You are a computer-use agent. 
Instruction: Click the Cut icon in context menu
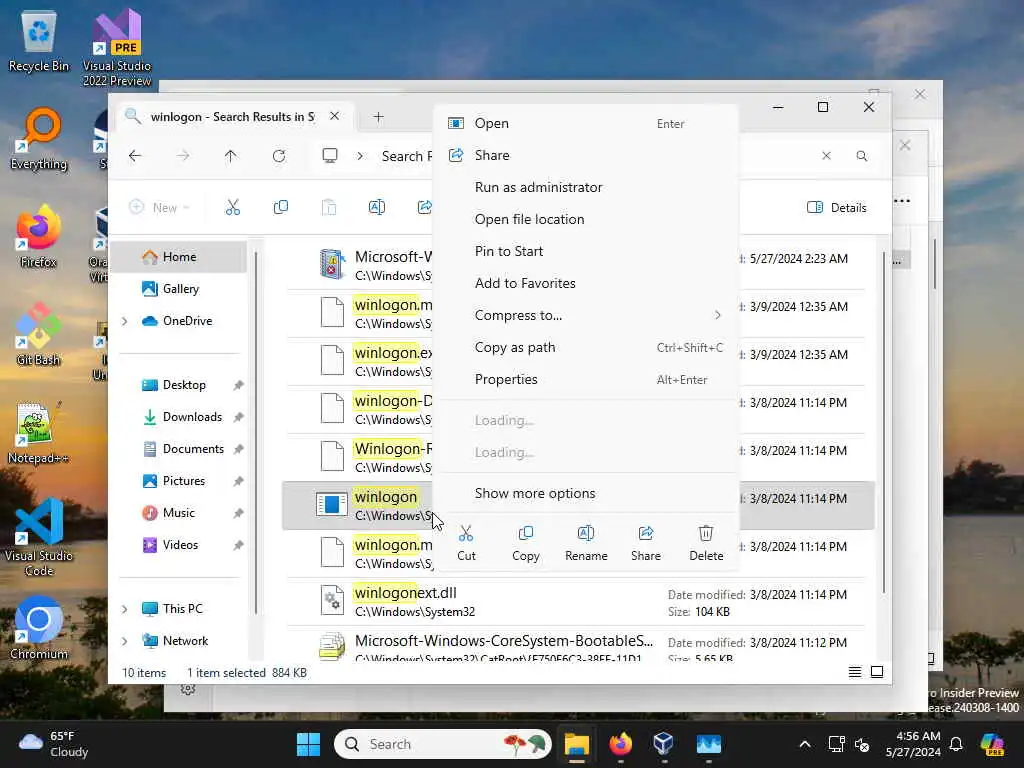click(466, 534)
